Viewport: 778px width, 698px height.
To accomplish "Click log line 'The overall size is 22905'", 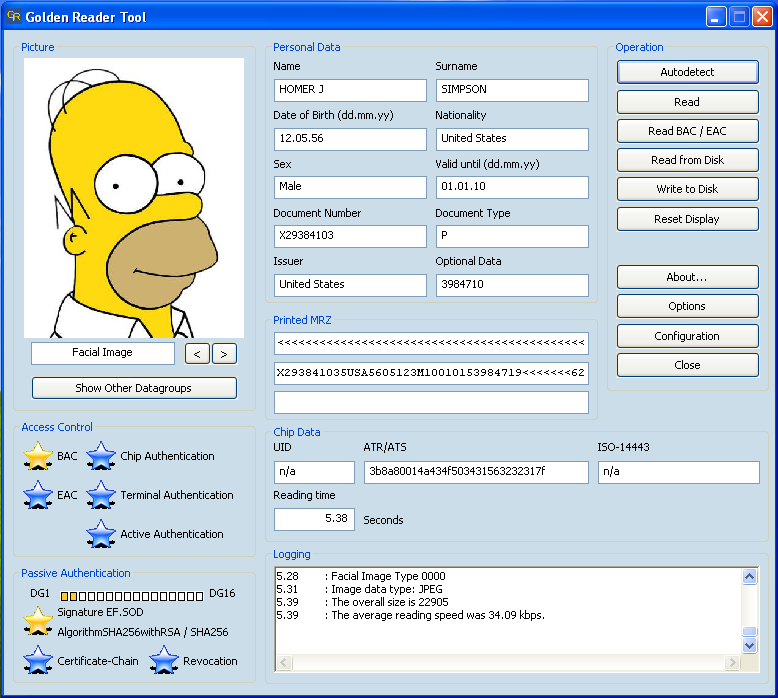I will [x=362, y=602].
